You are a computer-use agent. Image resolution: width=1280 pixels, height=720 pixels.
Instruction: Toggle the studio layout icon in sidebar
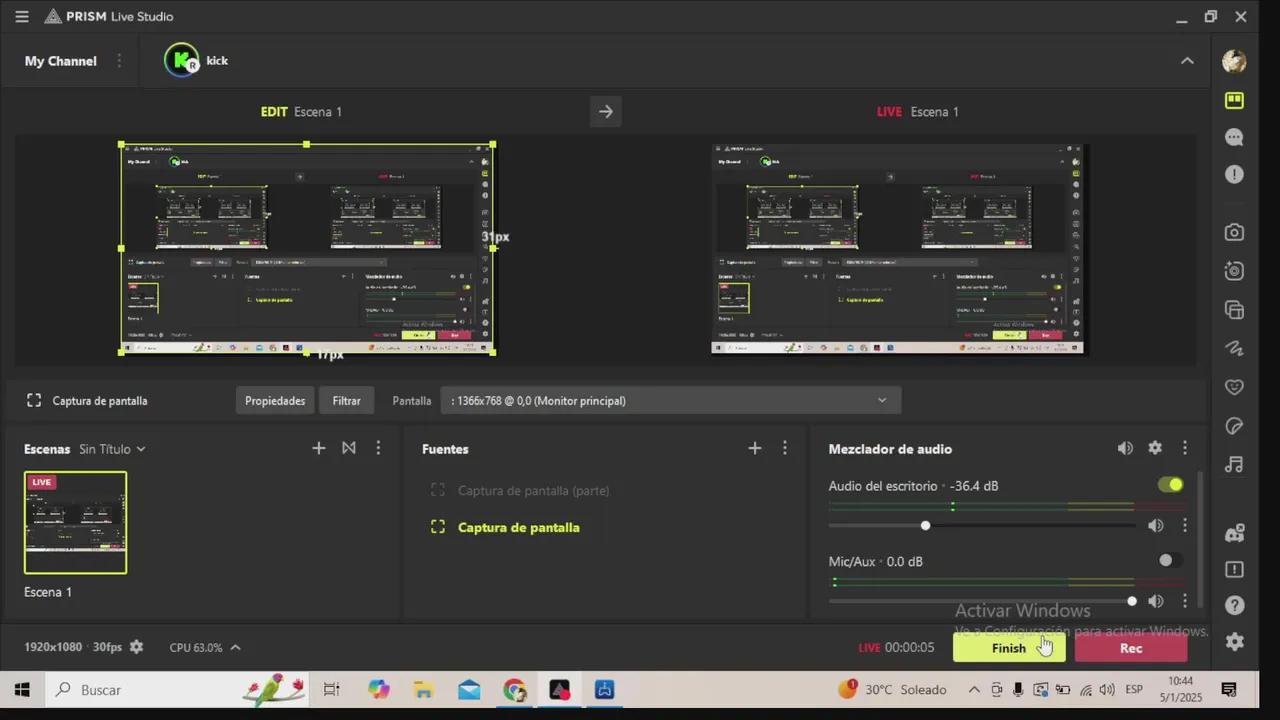tap(1234, 100)
